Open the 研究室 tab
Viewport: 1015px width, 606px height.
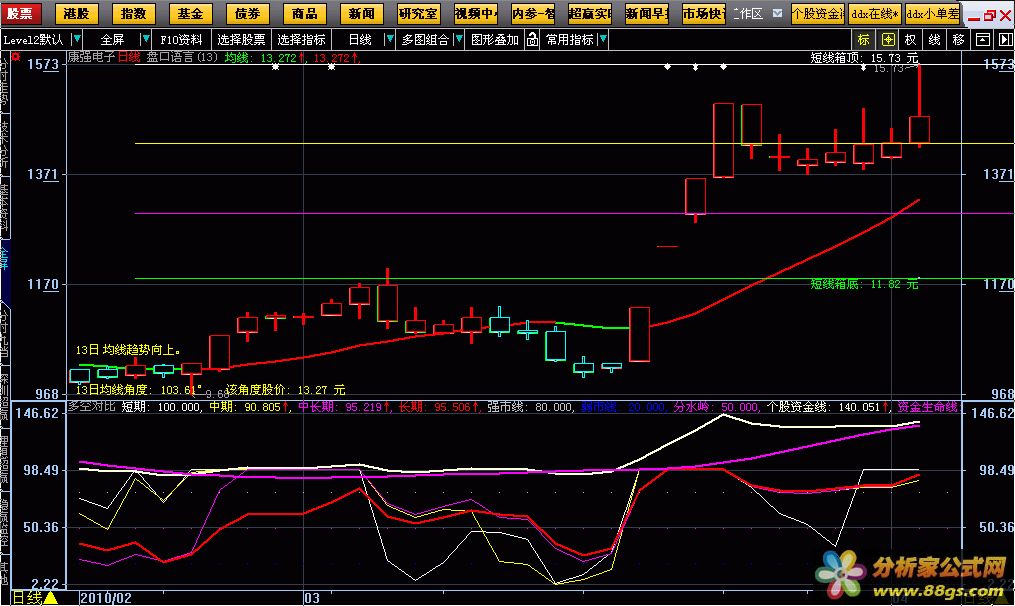(x=418, y=13)
